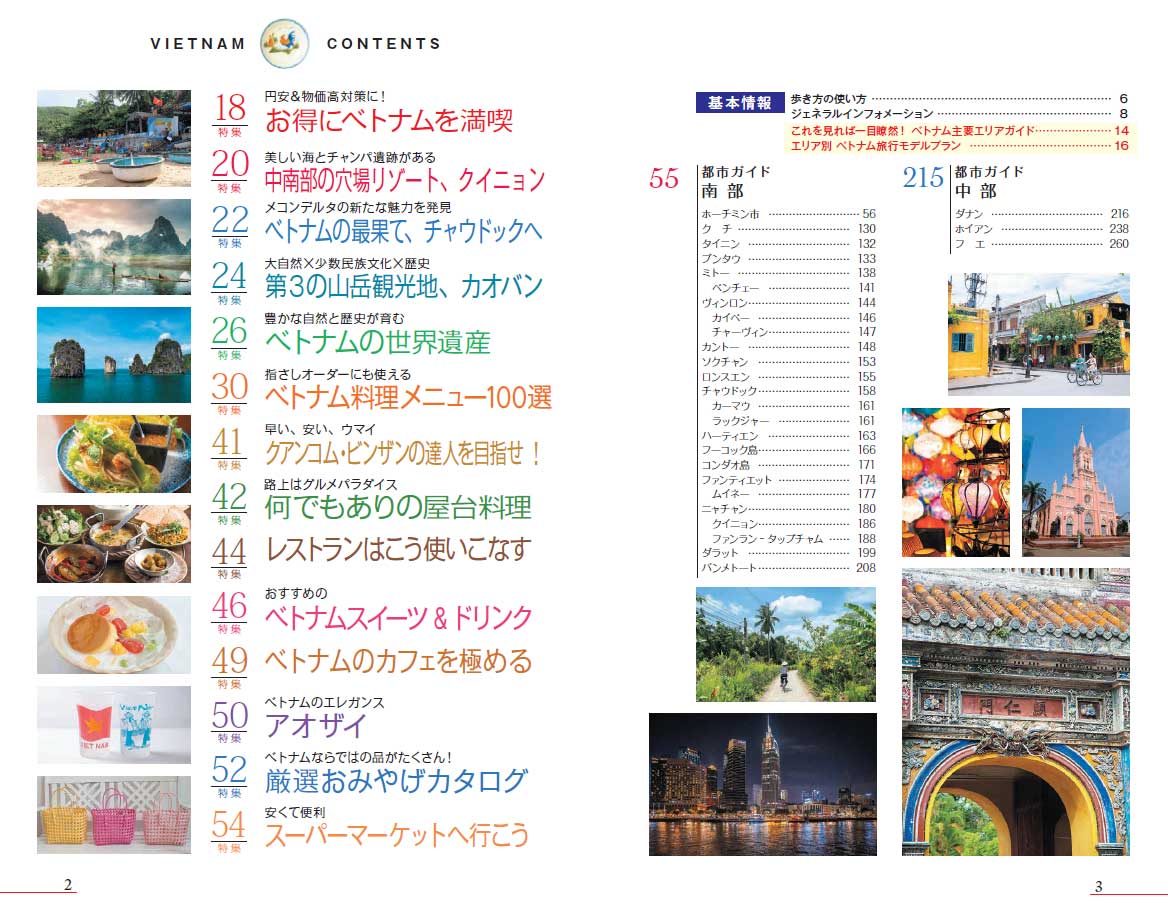Open the フエ entry under 中部
Screen dimensions: 1168x908
coord(965,243)
